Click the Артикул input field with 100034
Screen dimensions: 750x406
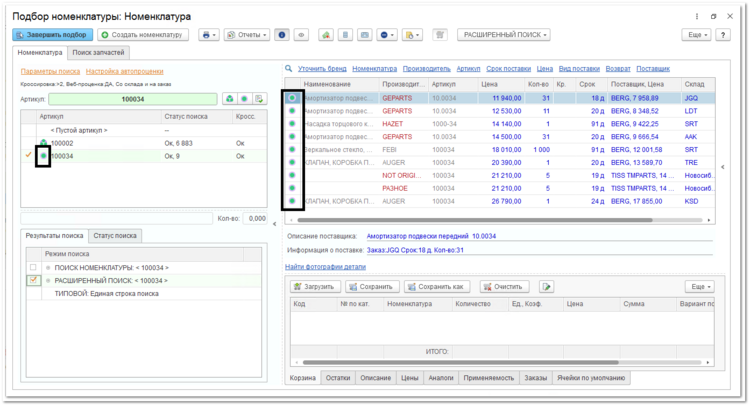133,99
